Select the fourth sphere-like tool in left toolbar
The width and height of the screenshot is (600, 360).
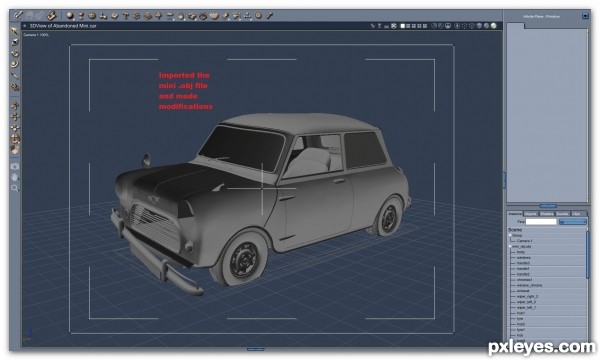15,64
